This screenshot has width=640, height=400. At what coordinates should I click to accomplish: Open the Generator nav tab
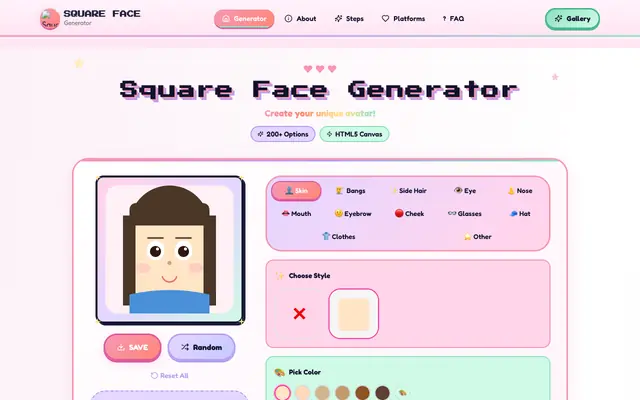tap(244, 19)
